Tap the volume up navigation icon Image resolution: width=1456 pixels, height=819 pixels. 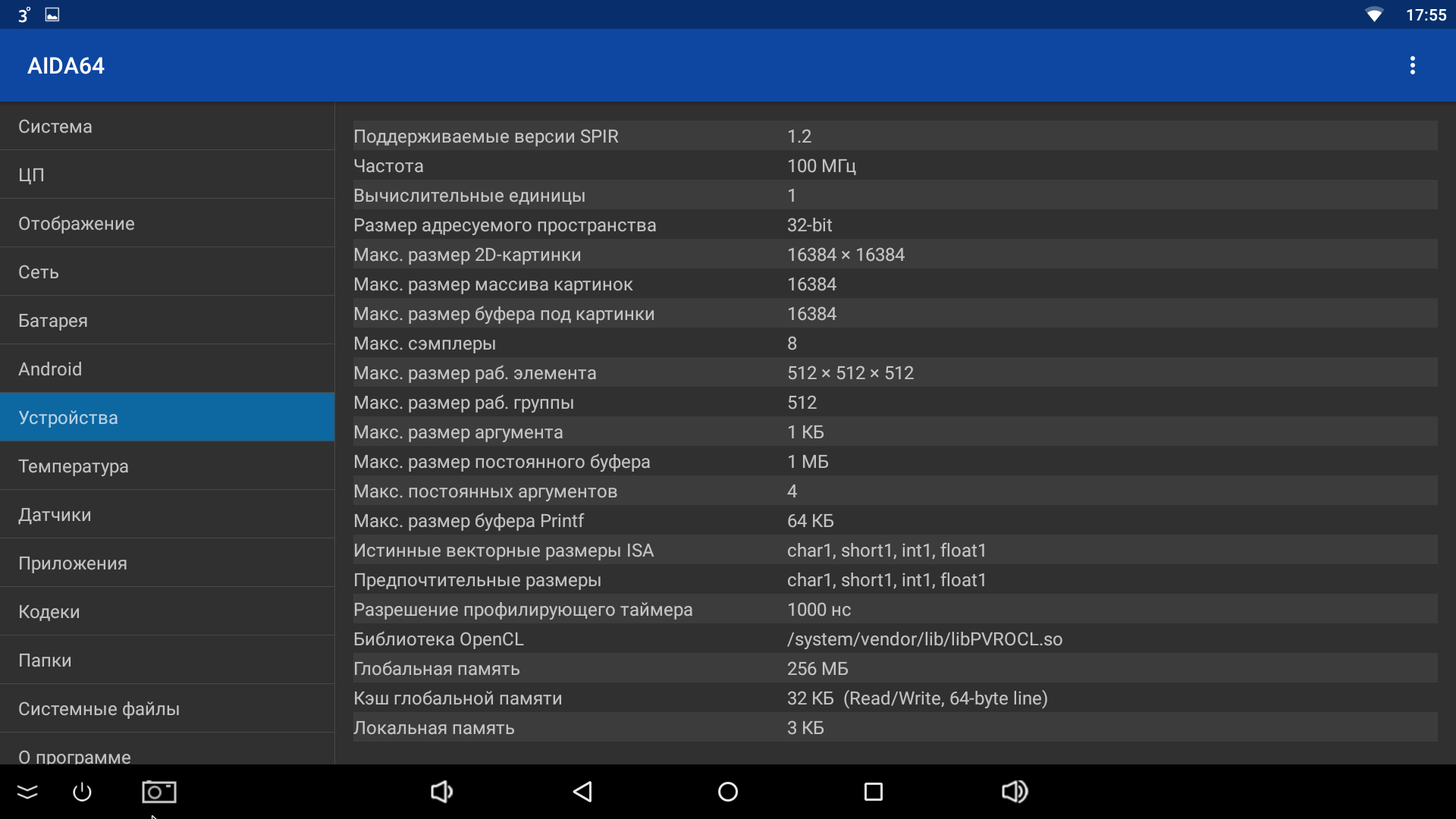click(1014, 792)
